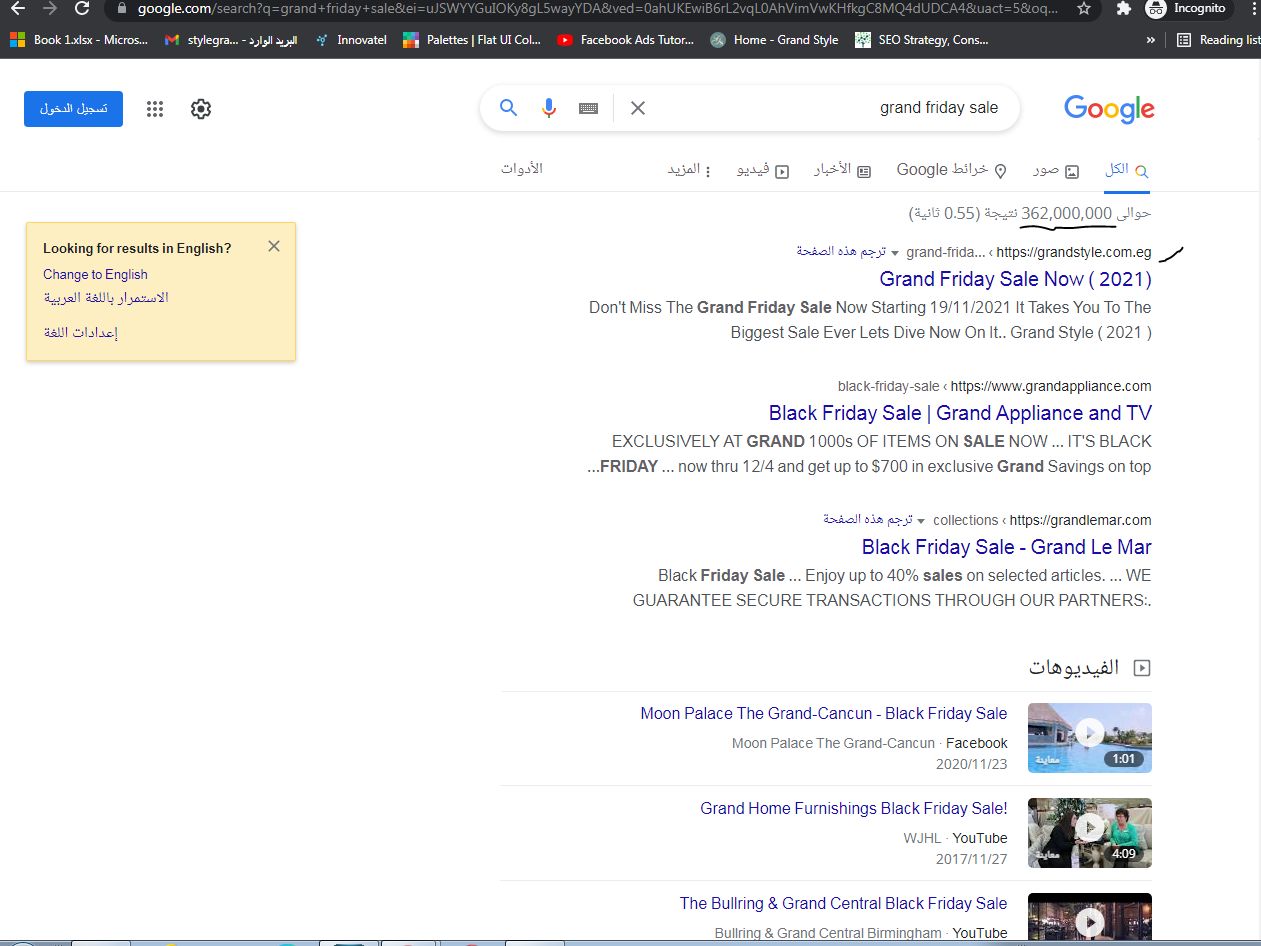This screenshot has height=946, width=1261.
Task: Switch to the فيديو videos tab
Action: point(763,170)
